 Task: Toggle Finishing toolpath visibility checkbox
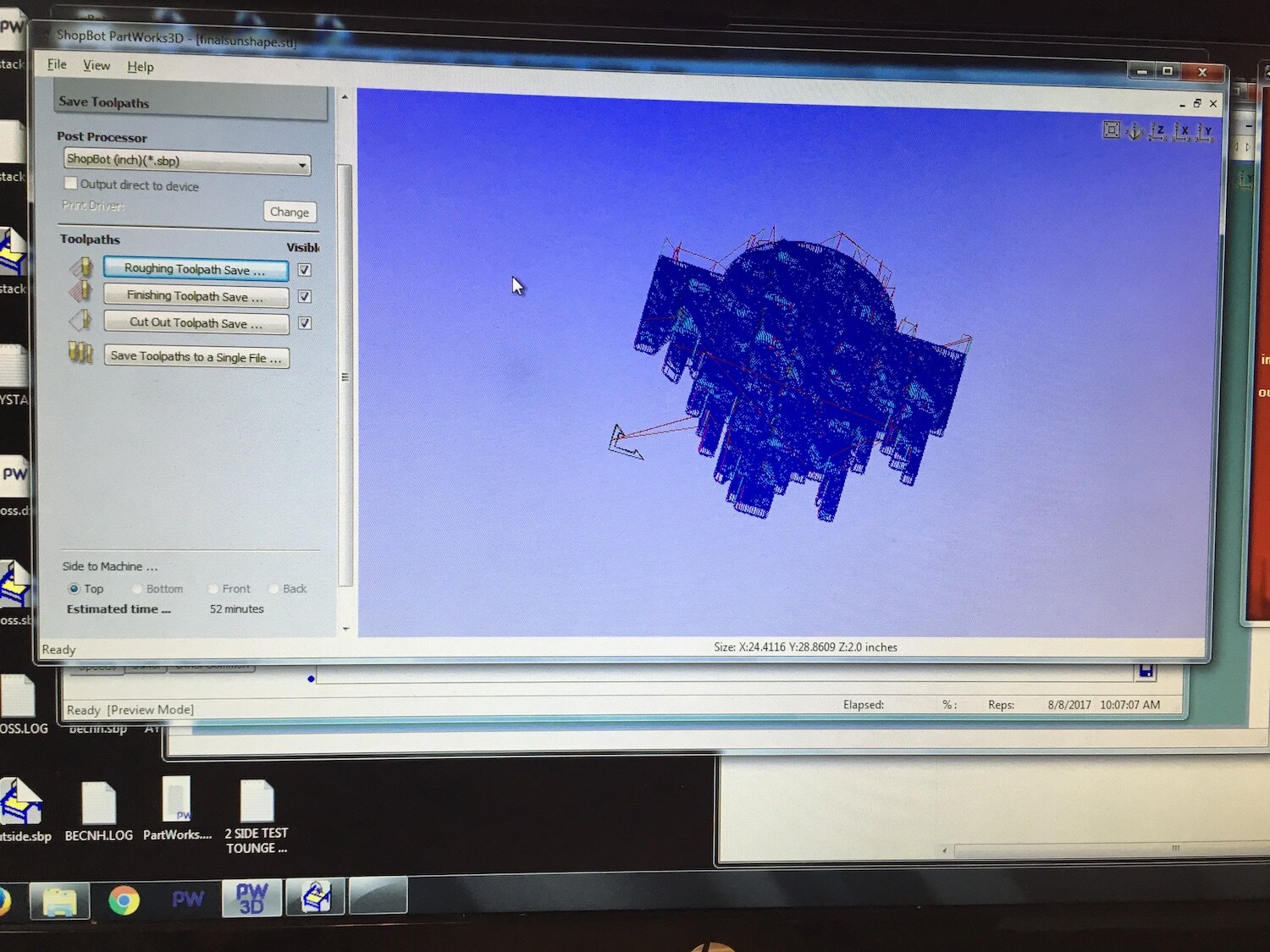(305, 296)
